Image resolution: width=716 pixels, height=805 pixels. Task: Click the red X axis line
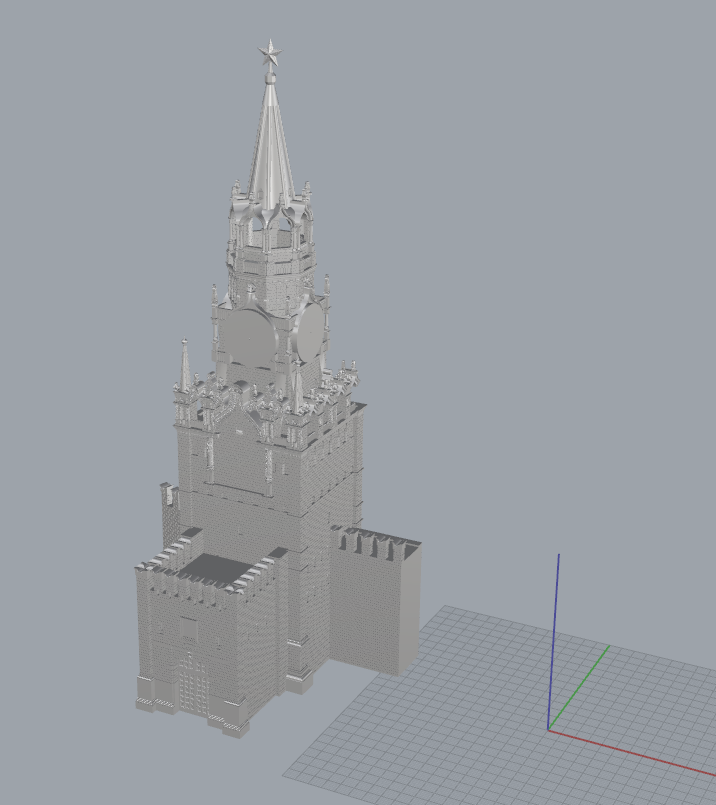[x=632, y=752]
